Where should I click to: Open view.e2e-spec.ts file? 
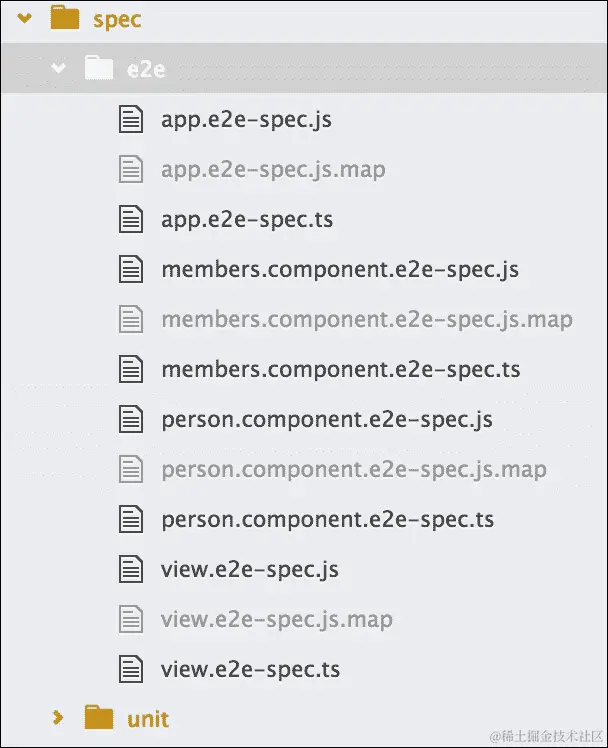[x=251, y=669]
